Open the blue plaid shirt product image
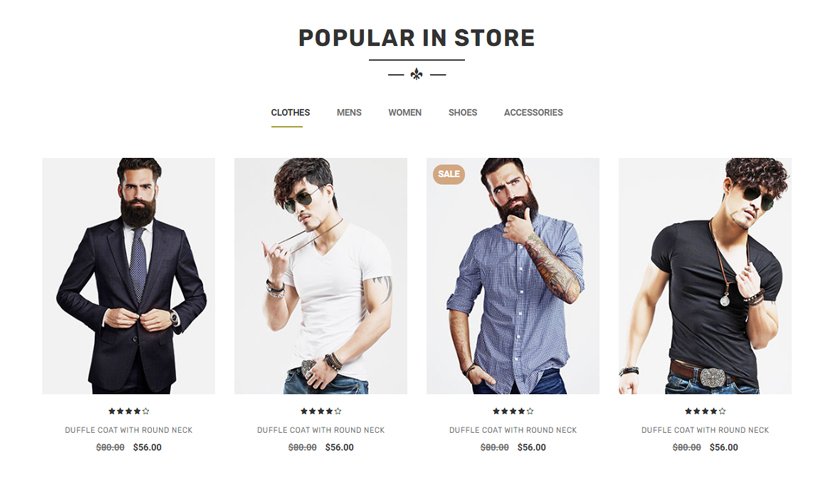Image resolution: width=836 pixels, height=484 pixels. (513, 276)
